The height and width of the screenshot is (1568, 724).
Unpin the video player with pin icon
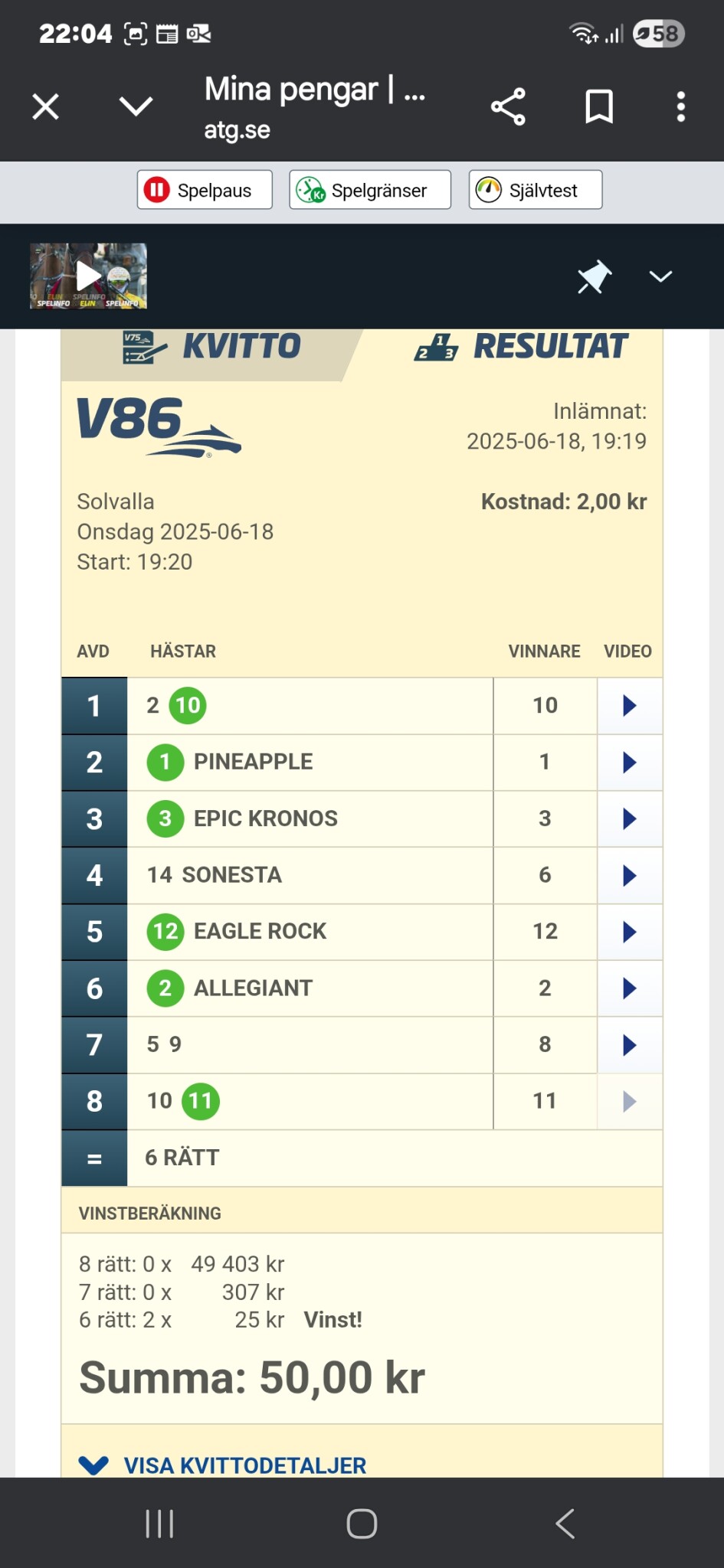click(594, 276)
